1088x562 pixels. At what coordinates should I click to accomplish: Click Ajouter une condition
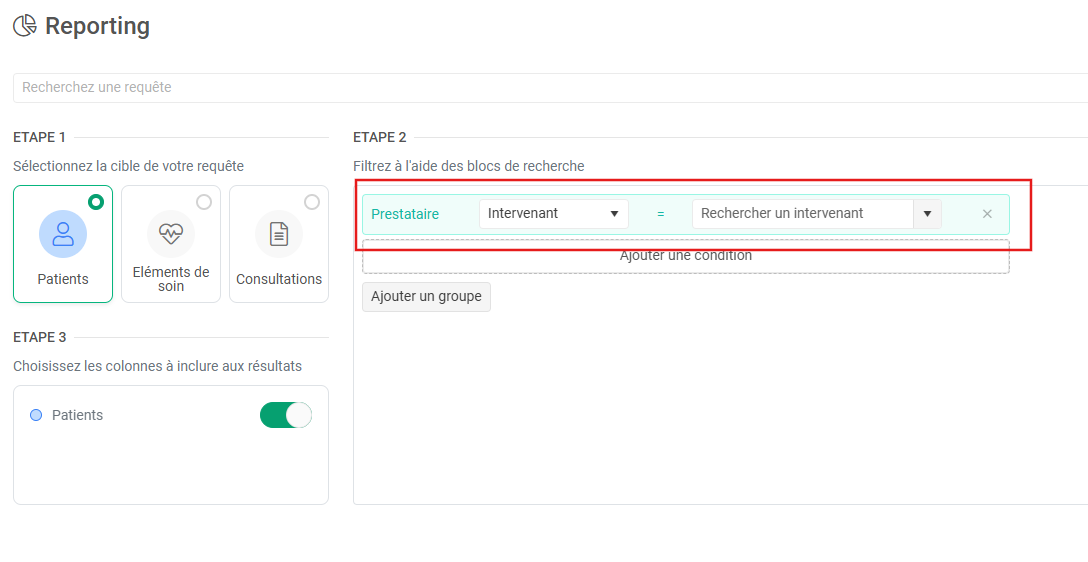coord(685,256)
